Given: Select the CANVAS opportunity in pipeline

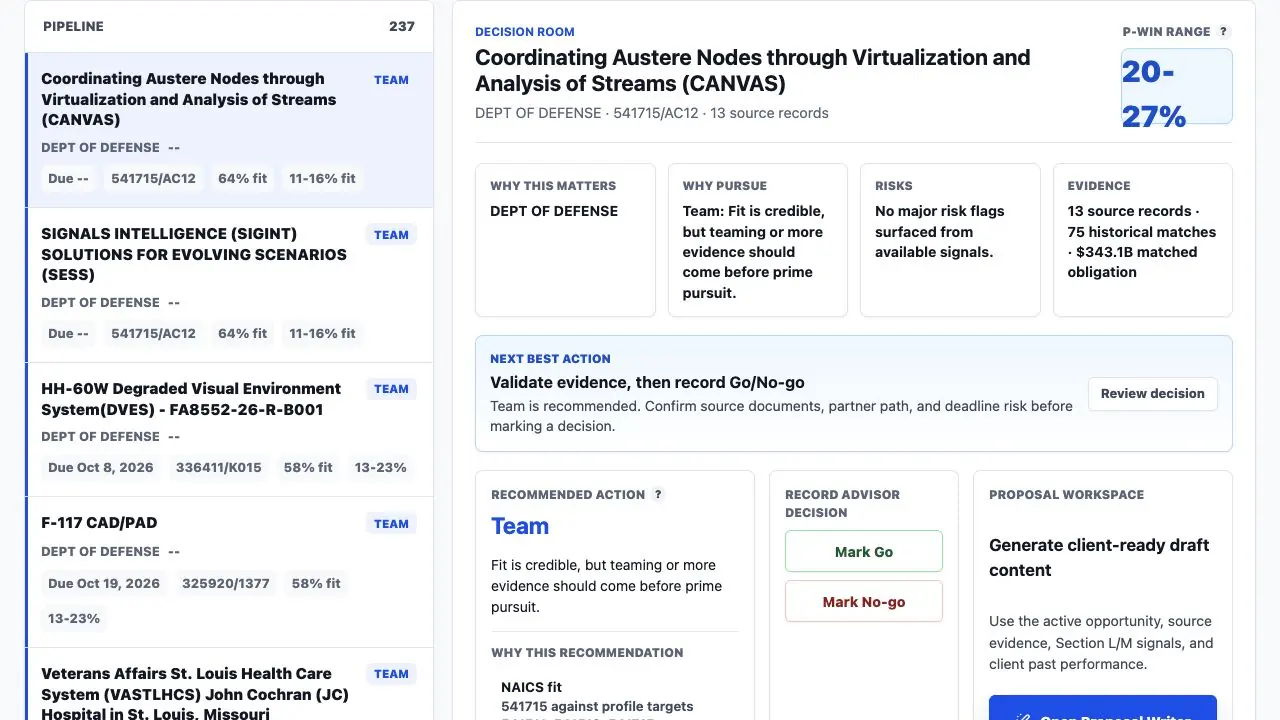Looking at the screenshot, I should 229,130.
